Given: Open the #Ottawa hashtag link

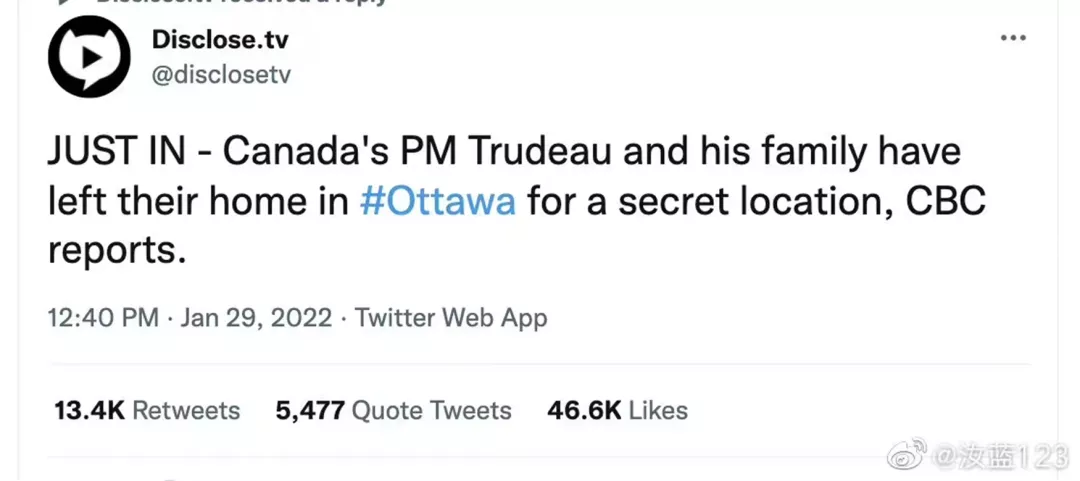Looking at the screenshot, I should [437, 202].
